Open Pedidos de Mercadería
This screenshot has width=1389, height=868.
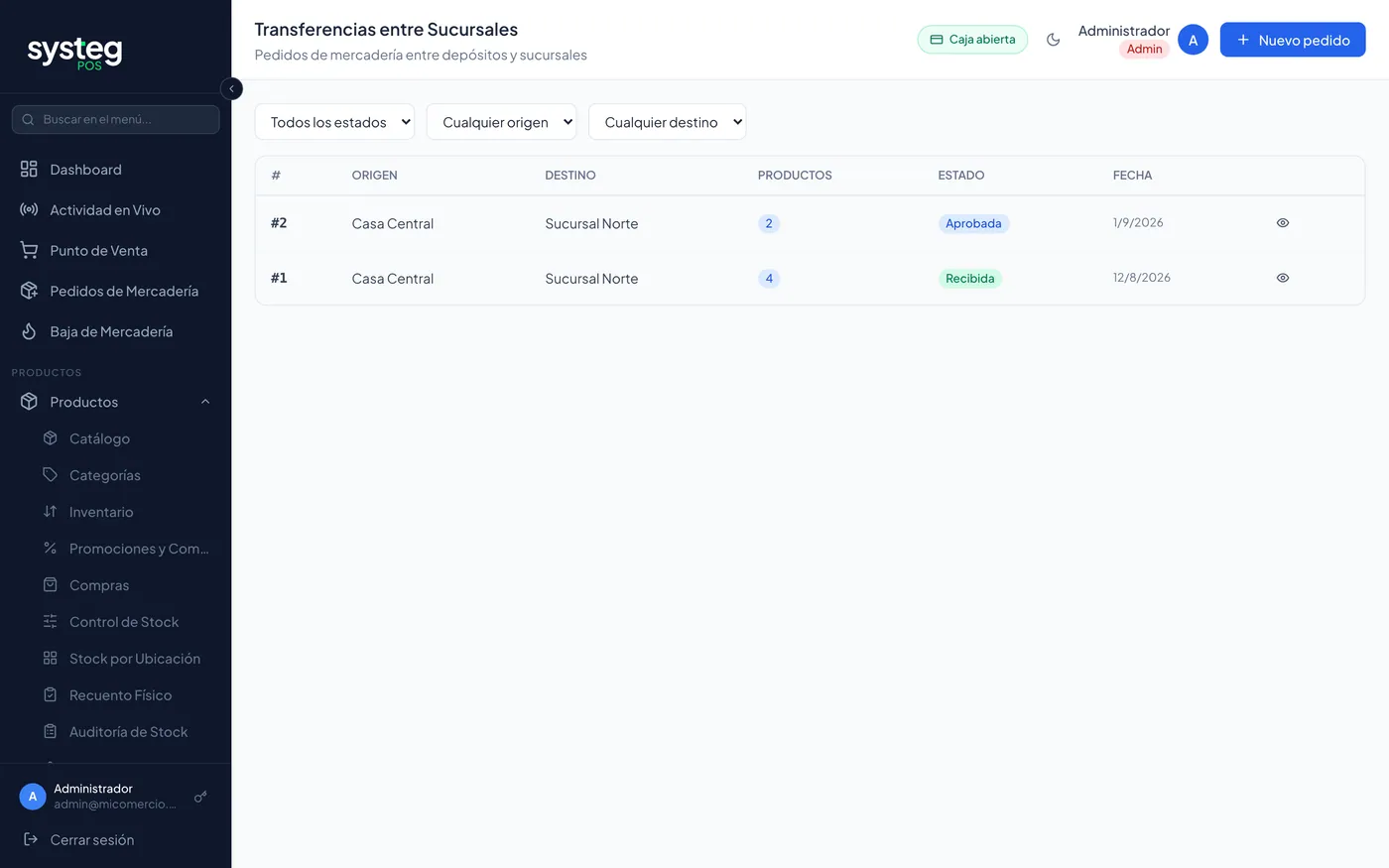(115, 292)
